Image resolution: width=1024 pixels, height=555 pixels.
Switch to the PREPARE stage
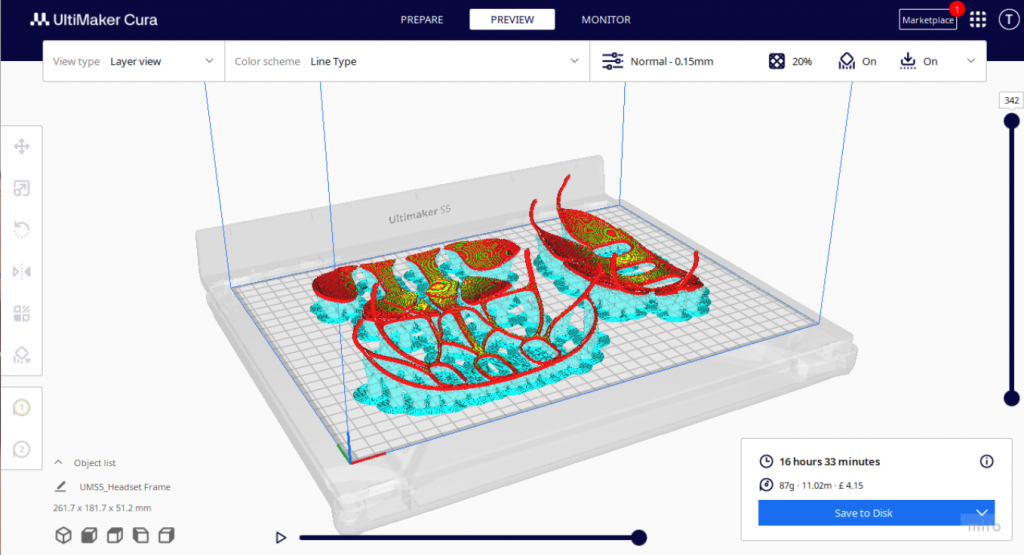coord(422,20)
